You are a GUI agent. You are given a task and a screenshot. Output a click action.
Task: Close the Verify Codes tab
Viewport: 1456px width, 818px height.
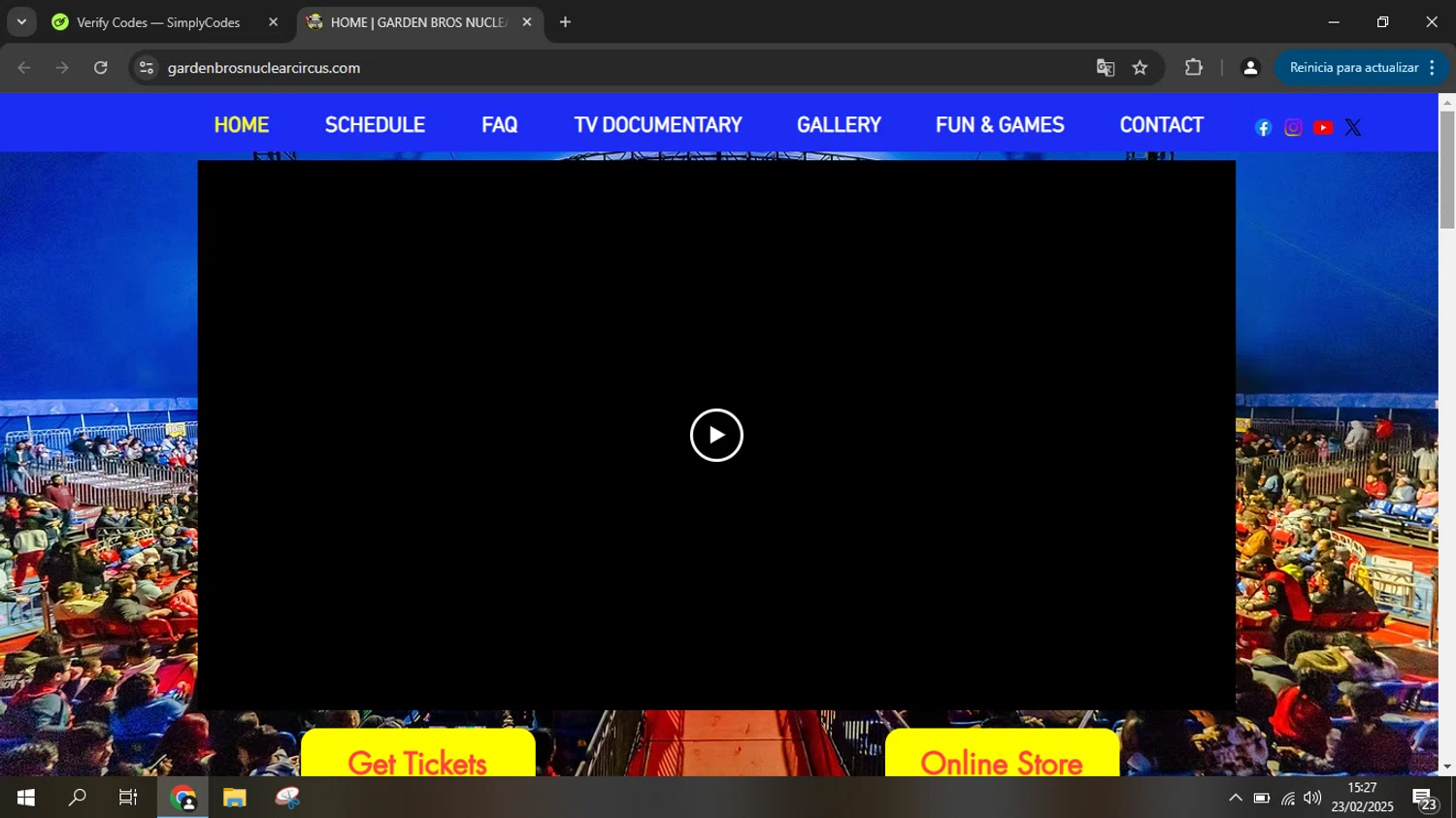coord(273,22)
